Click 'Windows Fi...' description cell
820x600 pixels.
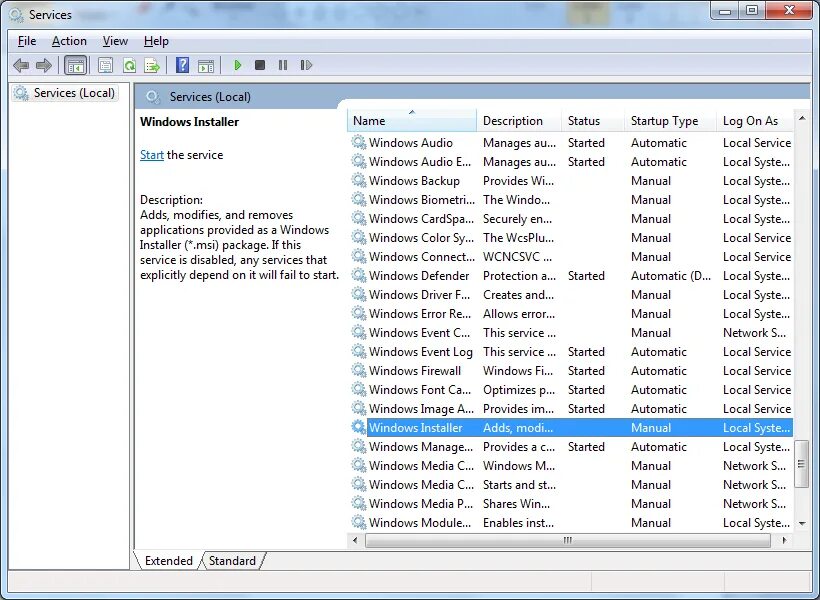pos(518,370)
